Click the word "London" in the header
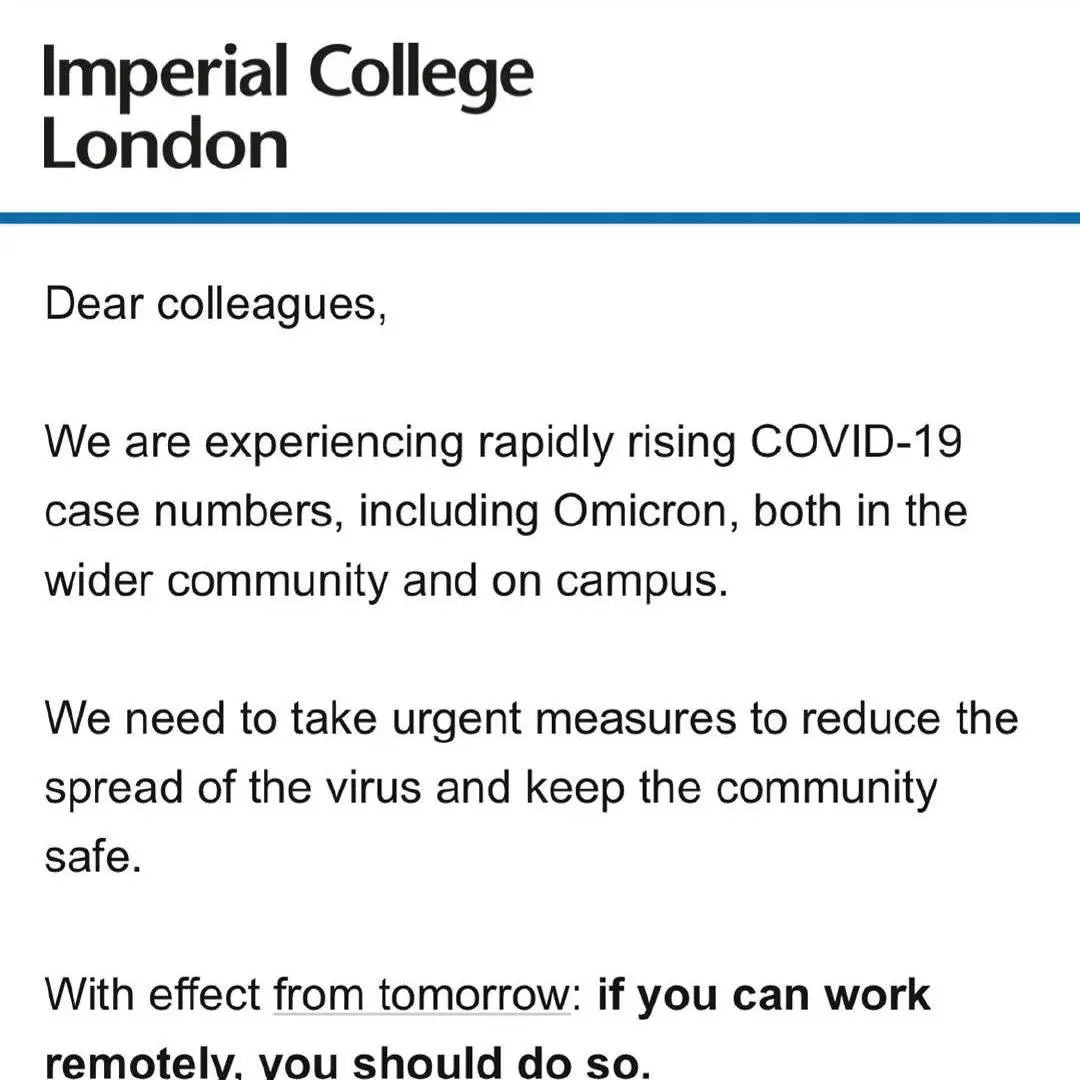1080x1080 pixels. (x=165, y=145)
